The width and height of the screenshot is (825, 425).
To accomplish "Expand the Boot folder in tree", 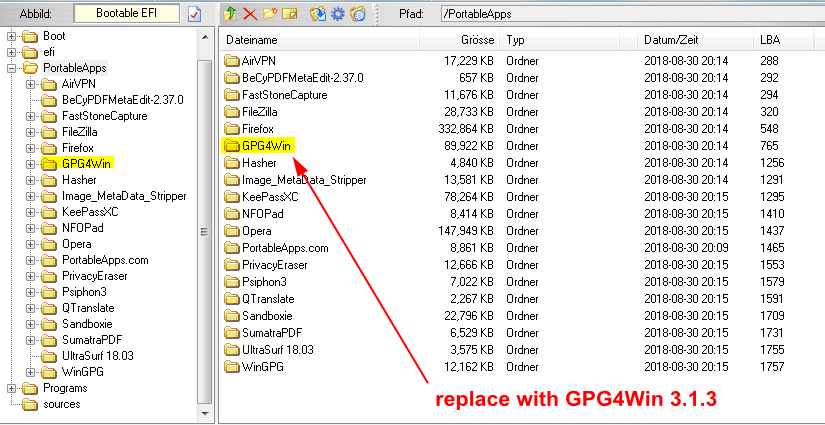I will tap(13, 36).
